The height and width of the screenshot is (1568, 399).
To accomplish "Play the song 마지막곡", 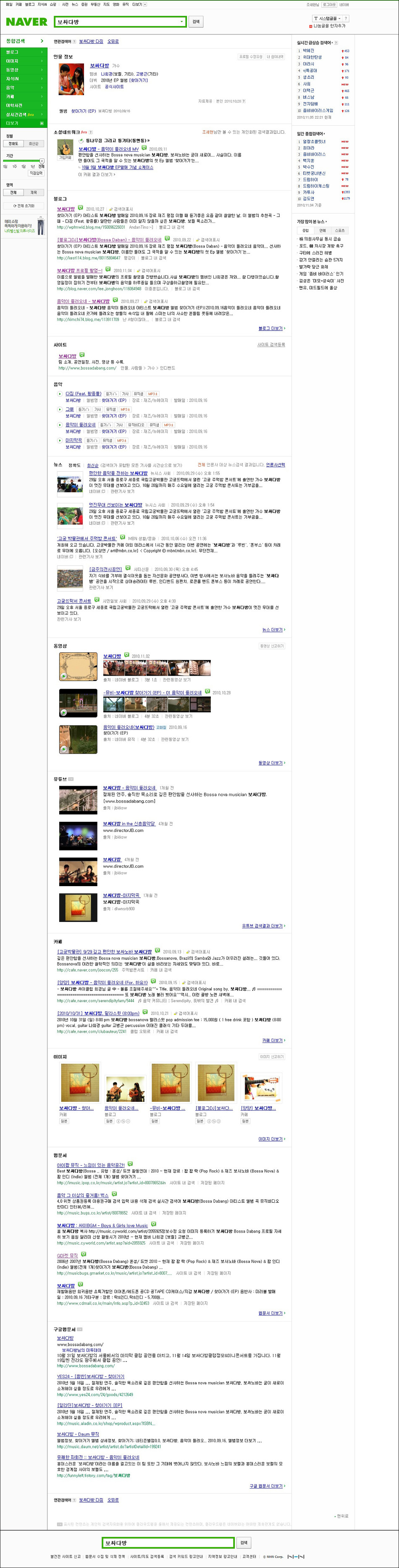I will click(x=60, y=440).
